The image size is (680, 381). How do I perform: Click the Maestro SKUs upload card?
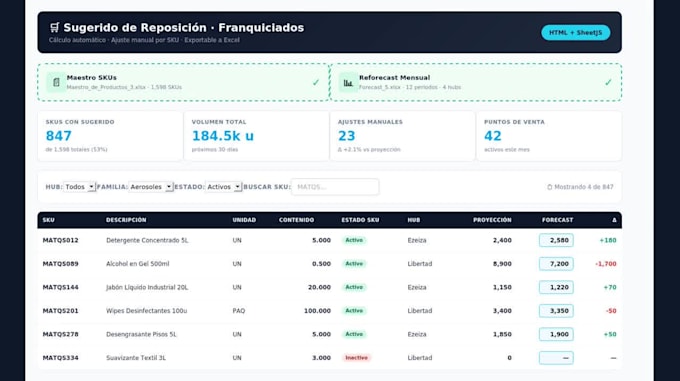pos(183,82)
